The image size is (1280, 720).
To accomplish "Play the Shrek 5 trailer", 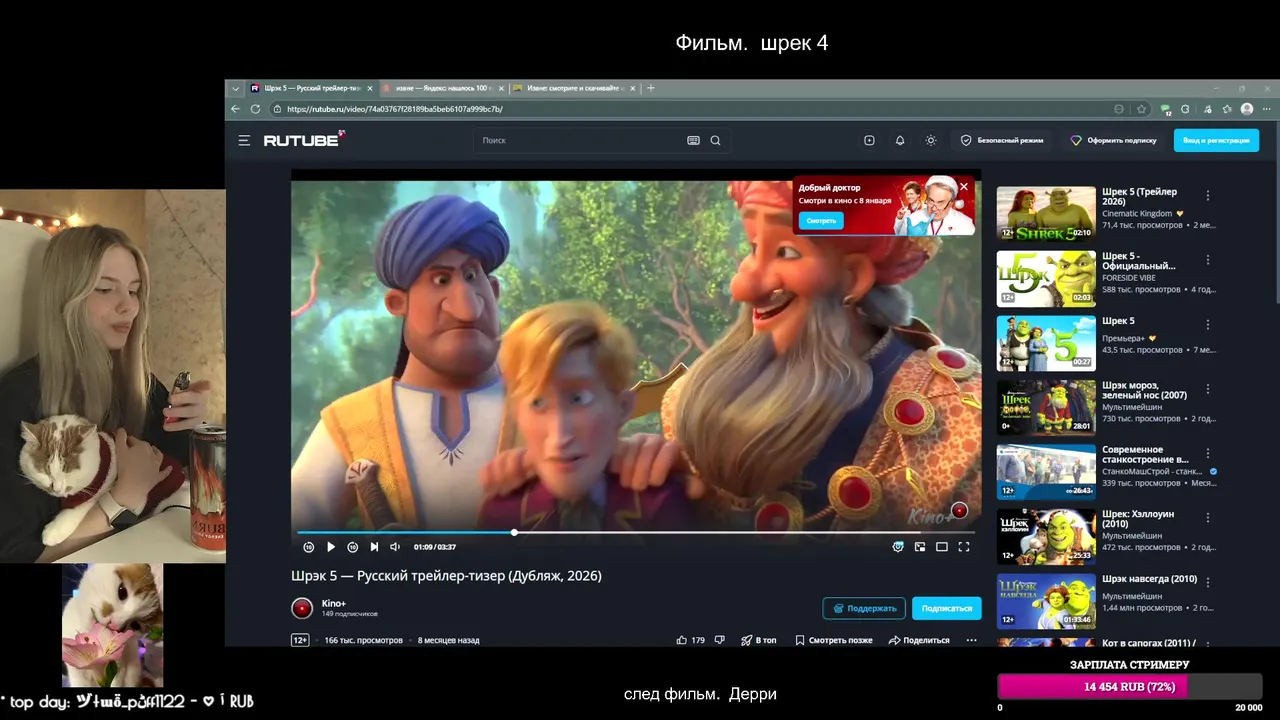I will pos(331,547).
